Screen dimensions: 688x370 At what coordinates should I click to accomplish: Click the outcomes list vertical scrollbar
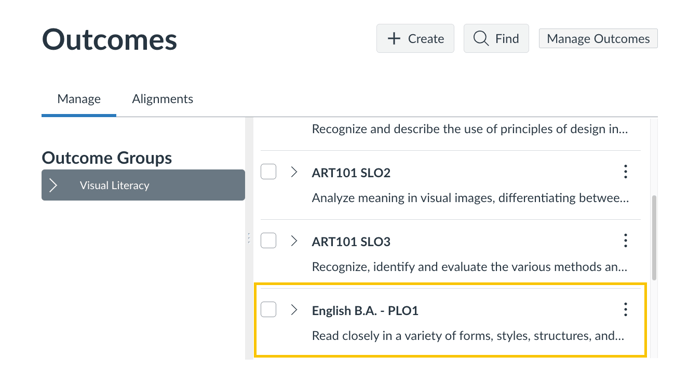[x=654, y=237]
